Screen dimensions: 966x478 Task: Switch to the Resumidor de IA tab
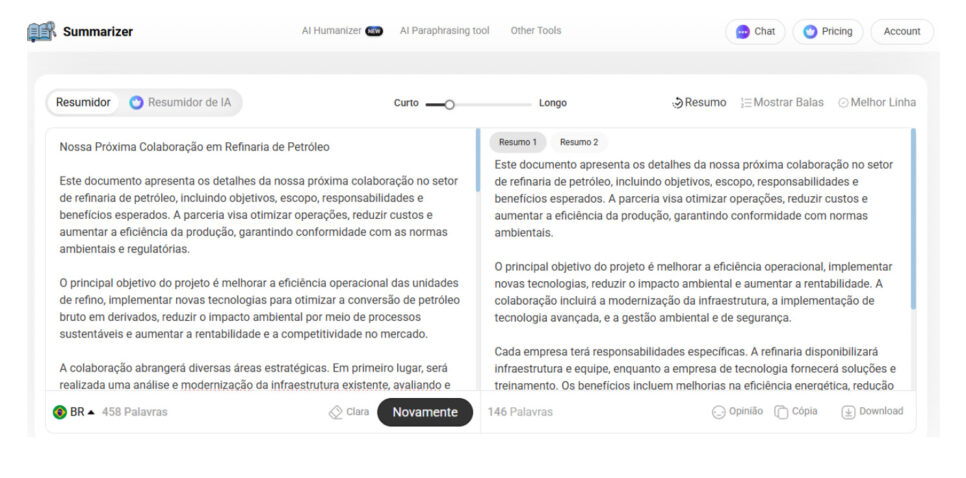point(180,103)
